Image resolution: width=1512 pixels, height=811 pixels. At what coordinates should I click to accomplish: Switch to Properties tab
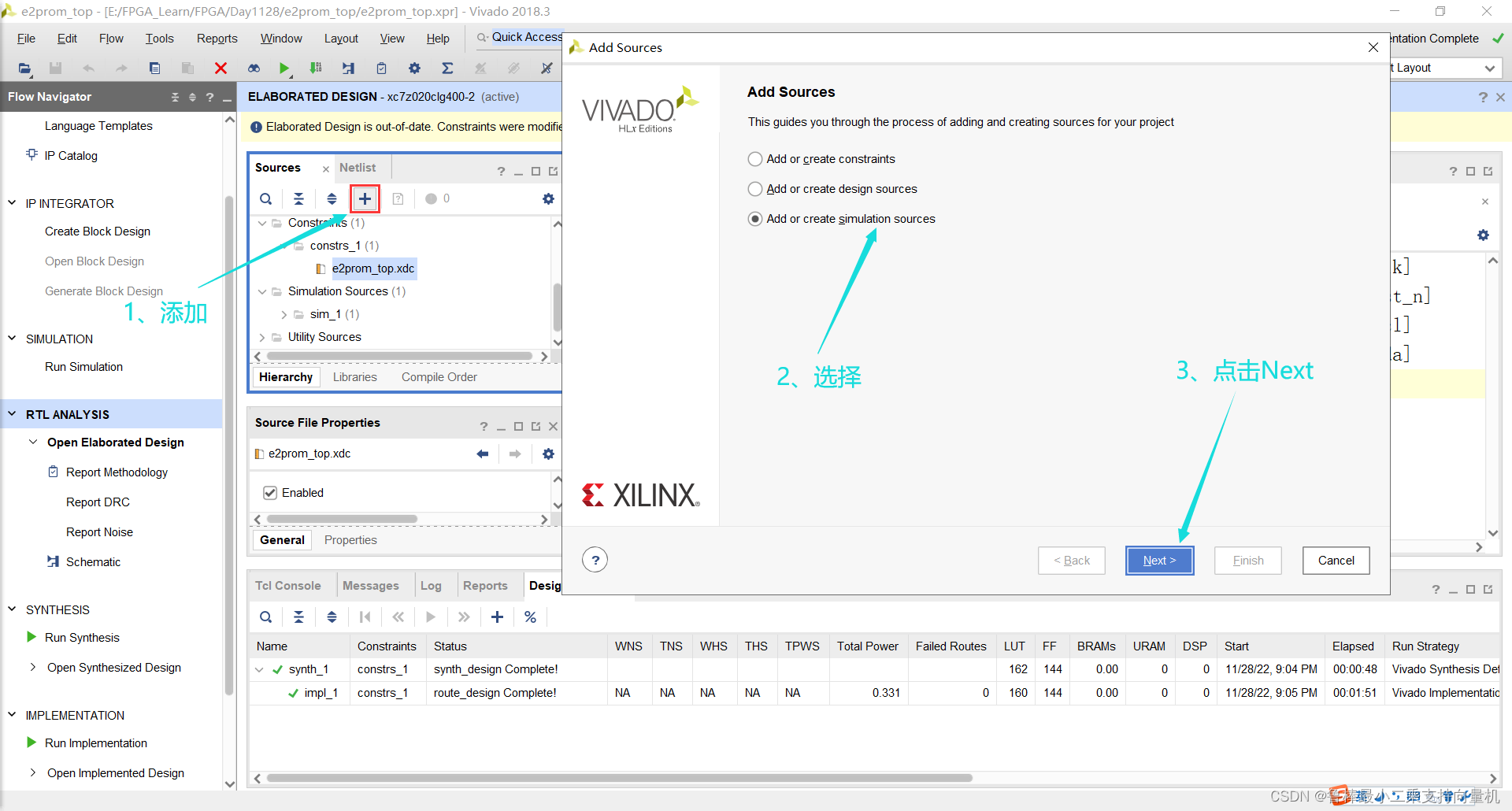[350, 540]
